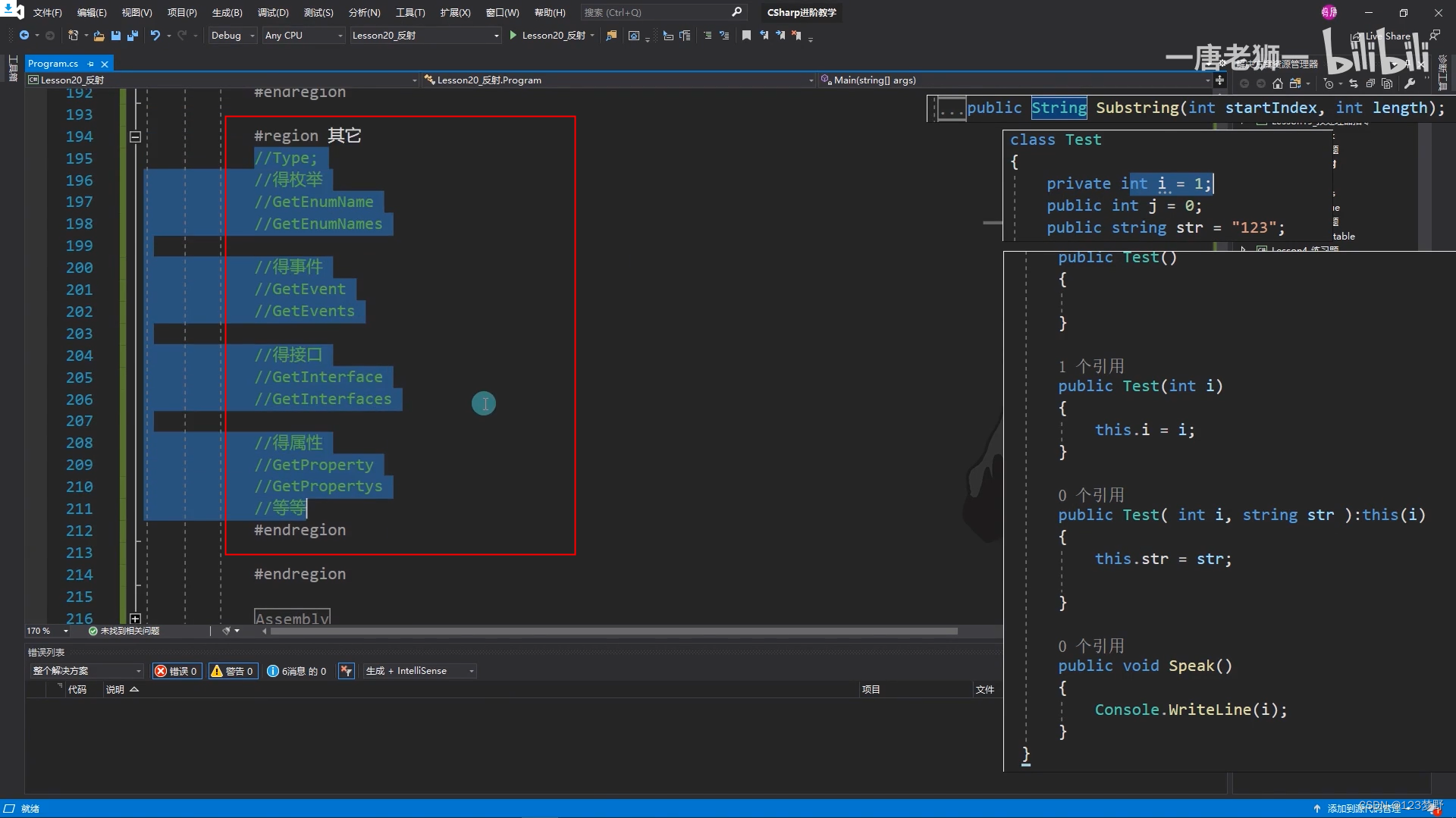1456x818 pixels.
Task: Toggle a bookmark on the current line
Action: point(746,36)
